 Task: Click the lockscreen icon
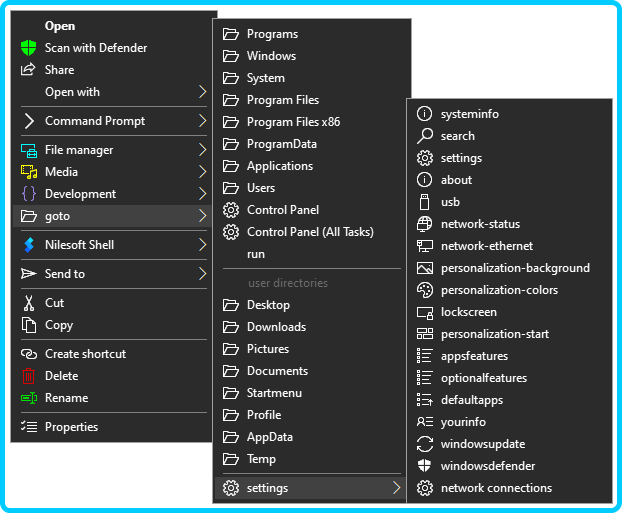(x=424, y=312)
